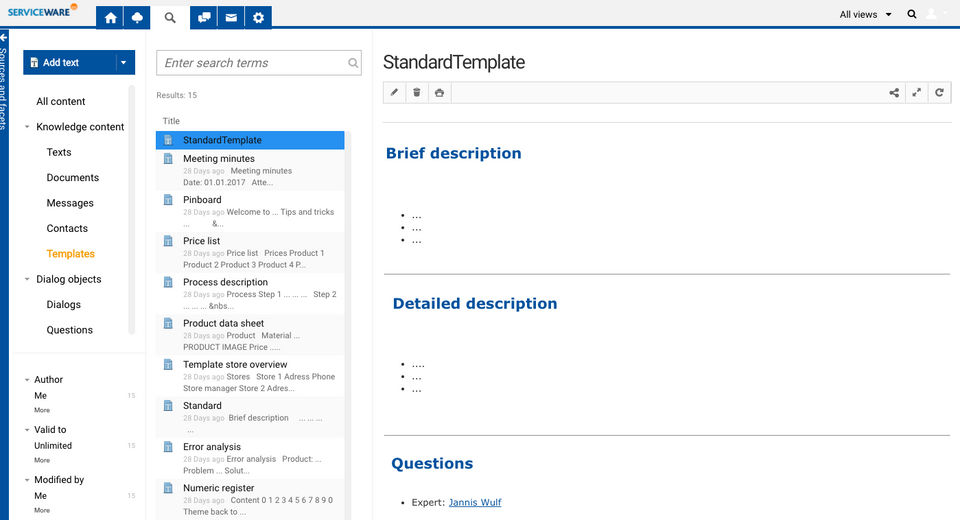Click the search terms input field

[252, 63]
